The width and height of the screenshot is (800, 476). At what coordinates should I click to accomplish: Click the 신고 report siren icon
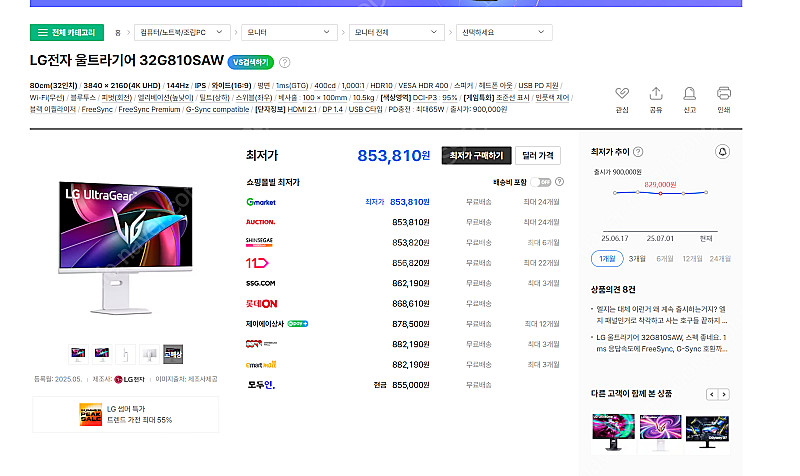click(x=689, y=93)
